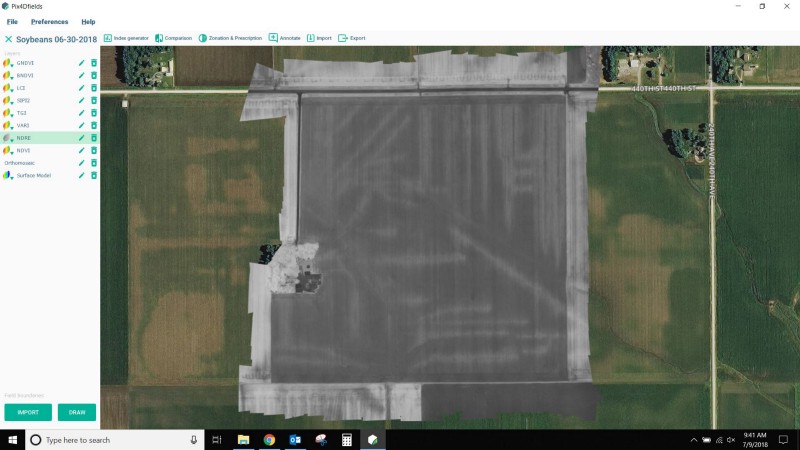This screenshot has height=450, width=800.
Task: Open the Comparison tool
Action: 173,38
